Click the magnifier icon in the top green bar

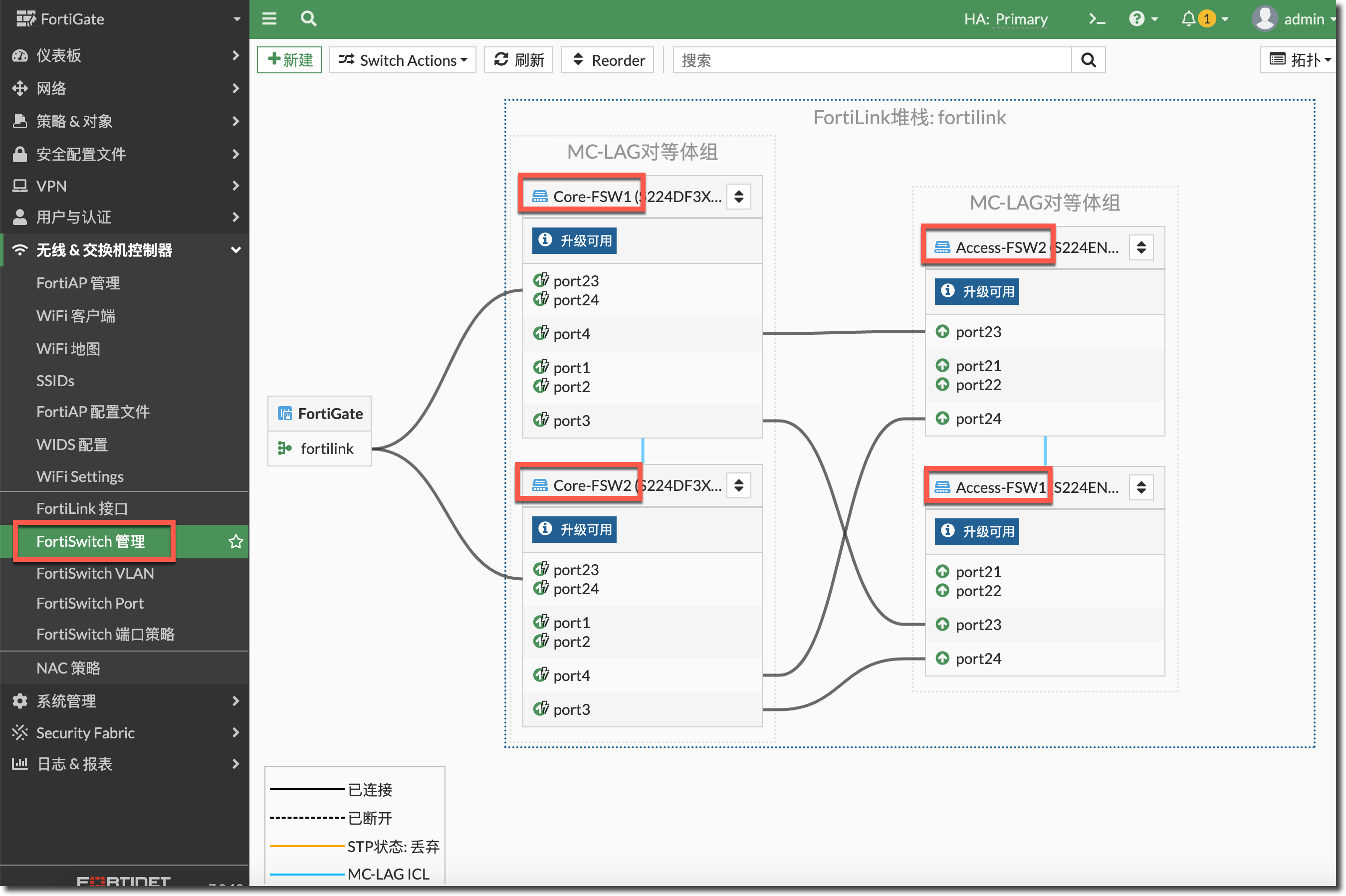point(308,19)
